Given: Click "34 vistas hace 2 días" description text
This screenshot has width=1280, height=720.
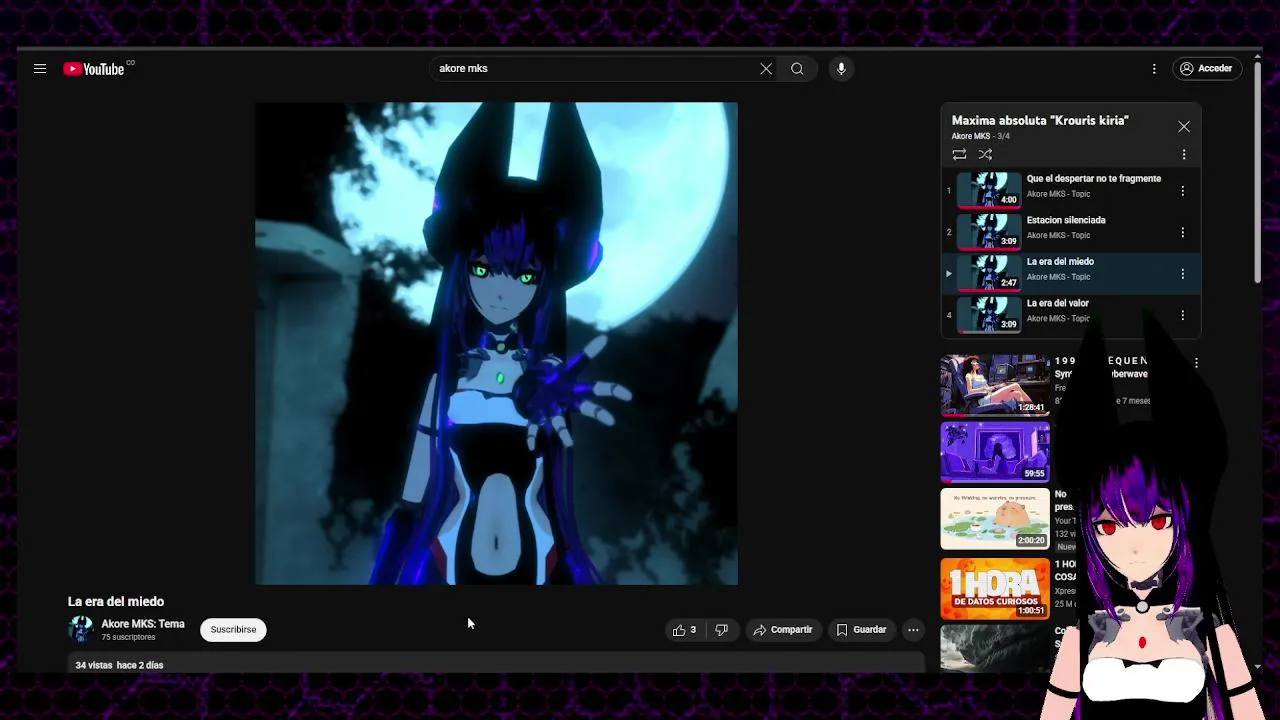Looking at the screenshot, I should 119,665.
